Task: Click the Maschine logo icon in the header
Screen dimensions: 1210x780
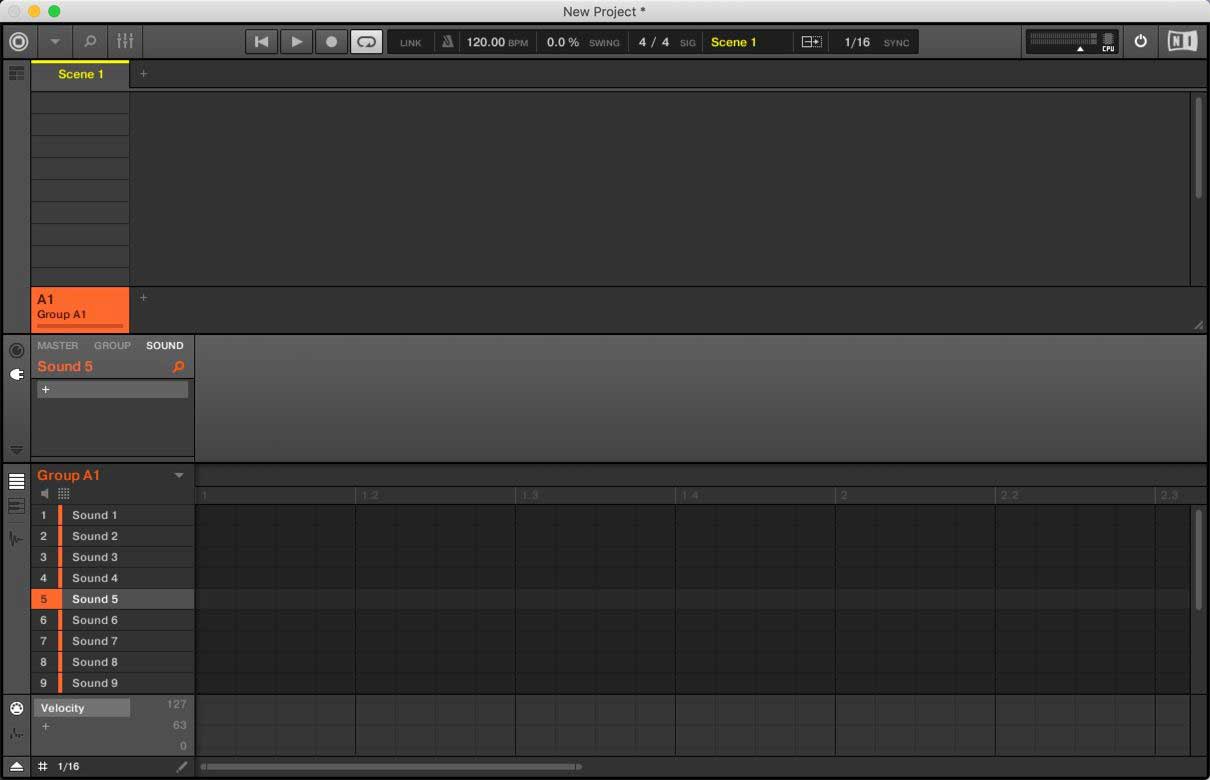Action: click(x=17, y=41)
